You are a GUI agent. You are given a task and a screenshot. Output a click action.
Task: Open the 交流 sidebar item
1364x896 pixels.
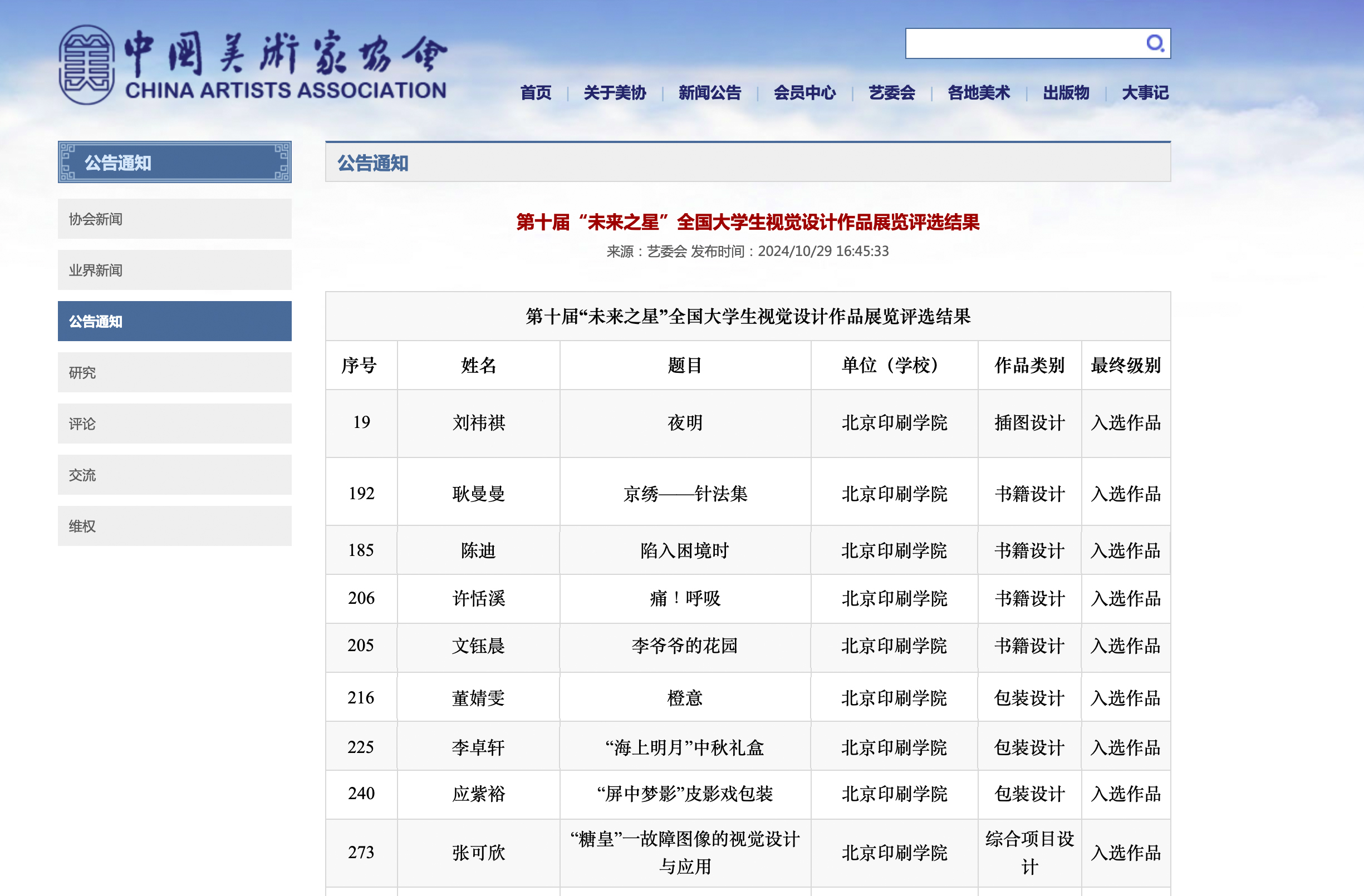174,474
